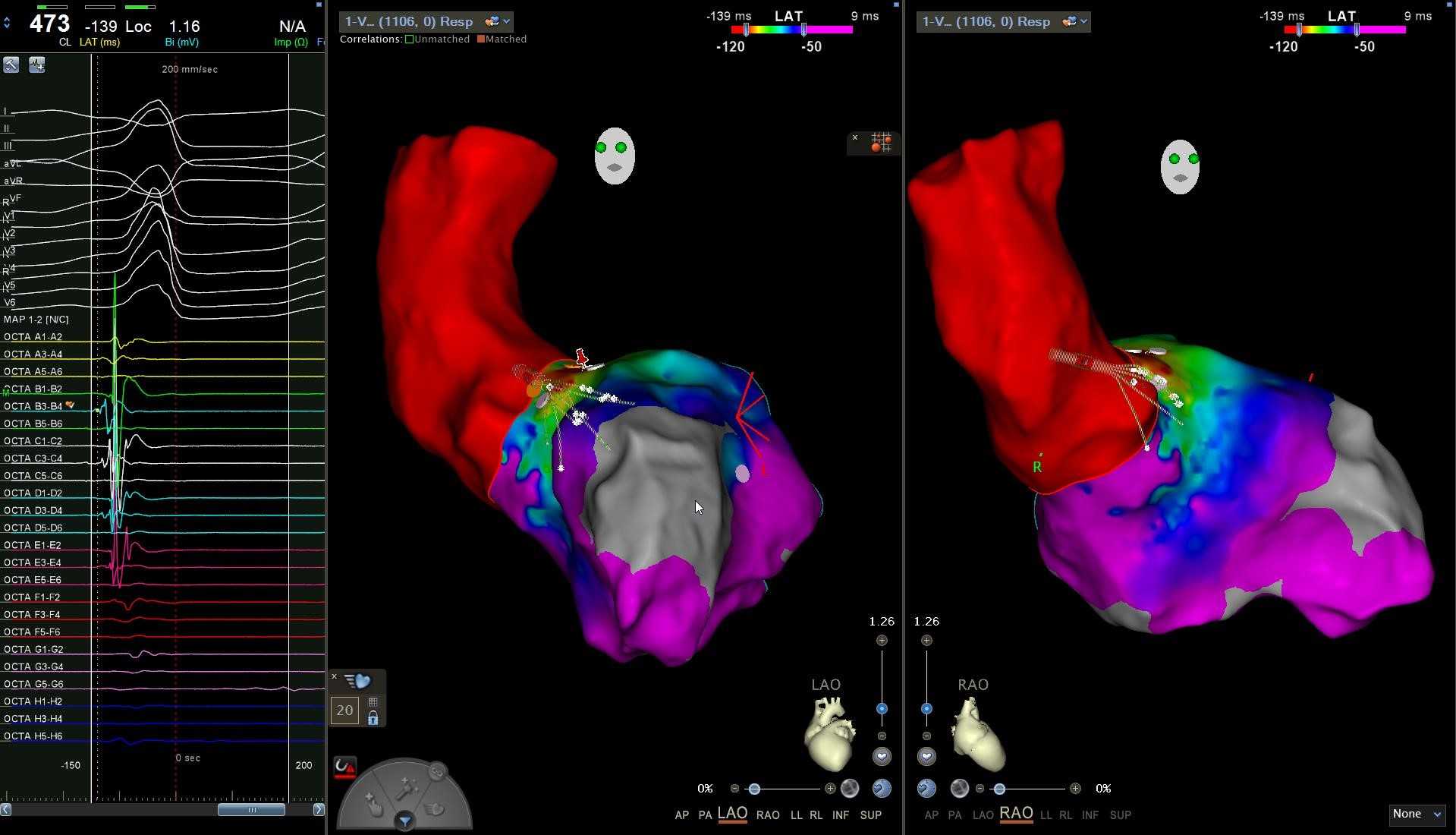Open the point grid icon in left map
Screen dimensions: 1456x835
[881, 142]
